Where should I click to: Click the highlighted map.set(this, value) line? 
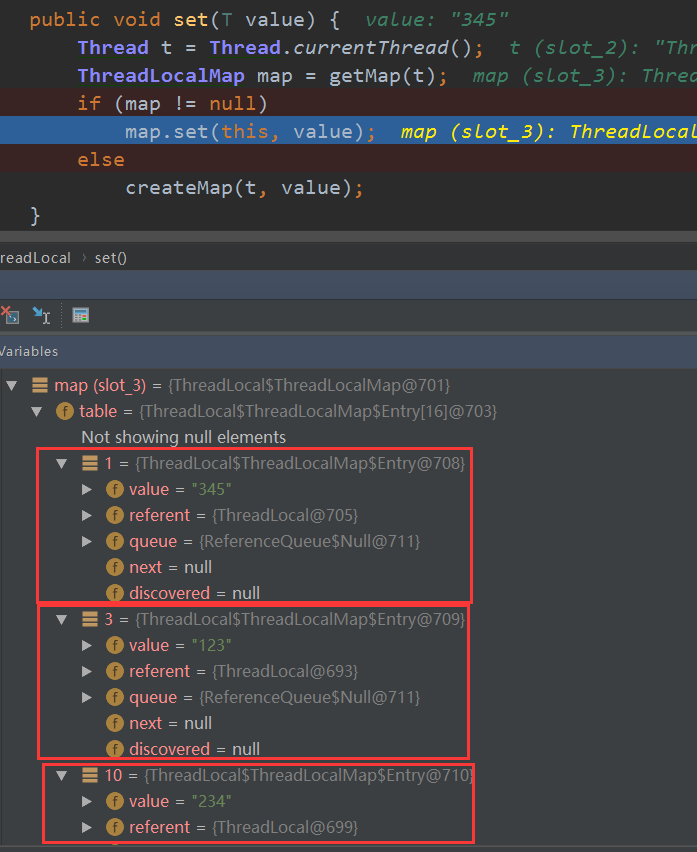pos(250,132)
